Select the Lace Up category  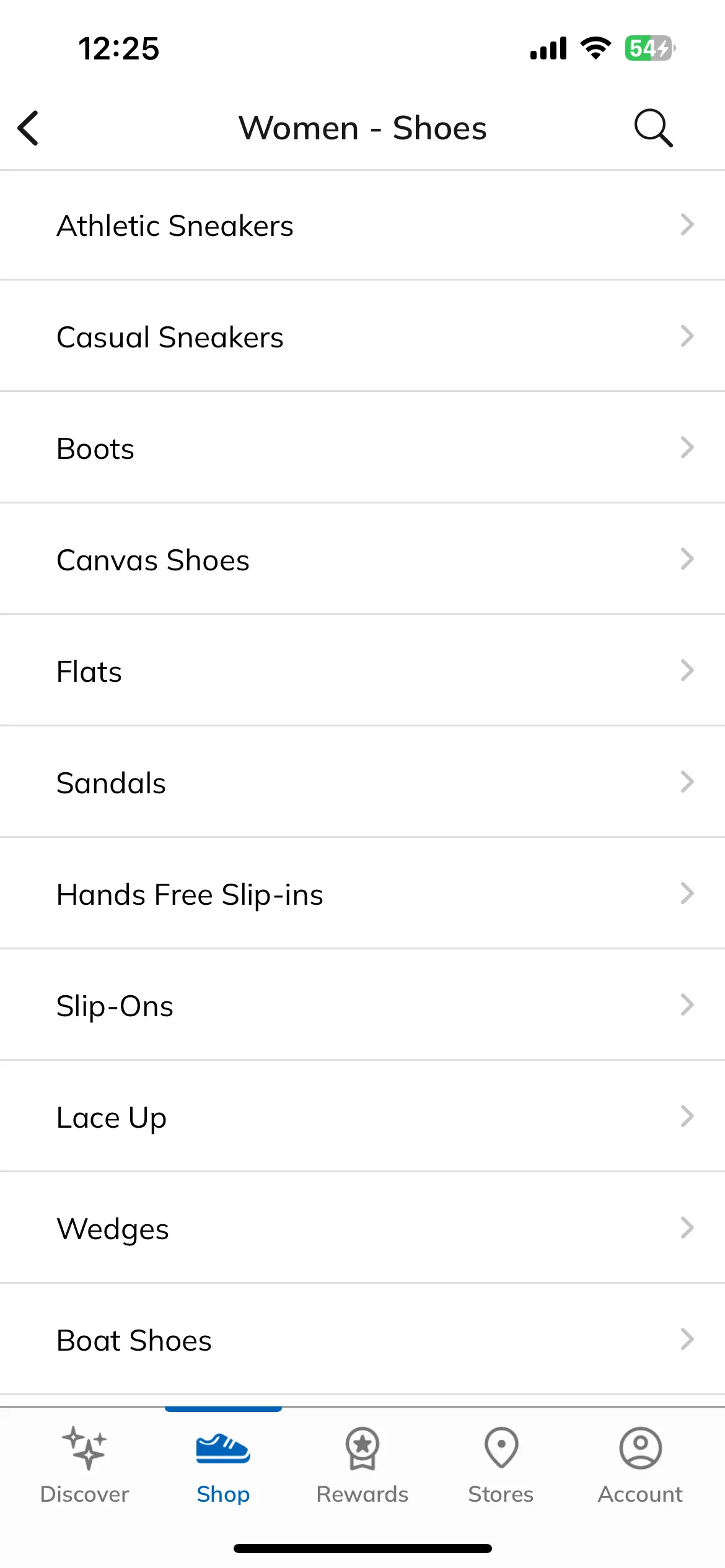coord(362,1117)
